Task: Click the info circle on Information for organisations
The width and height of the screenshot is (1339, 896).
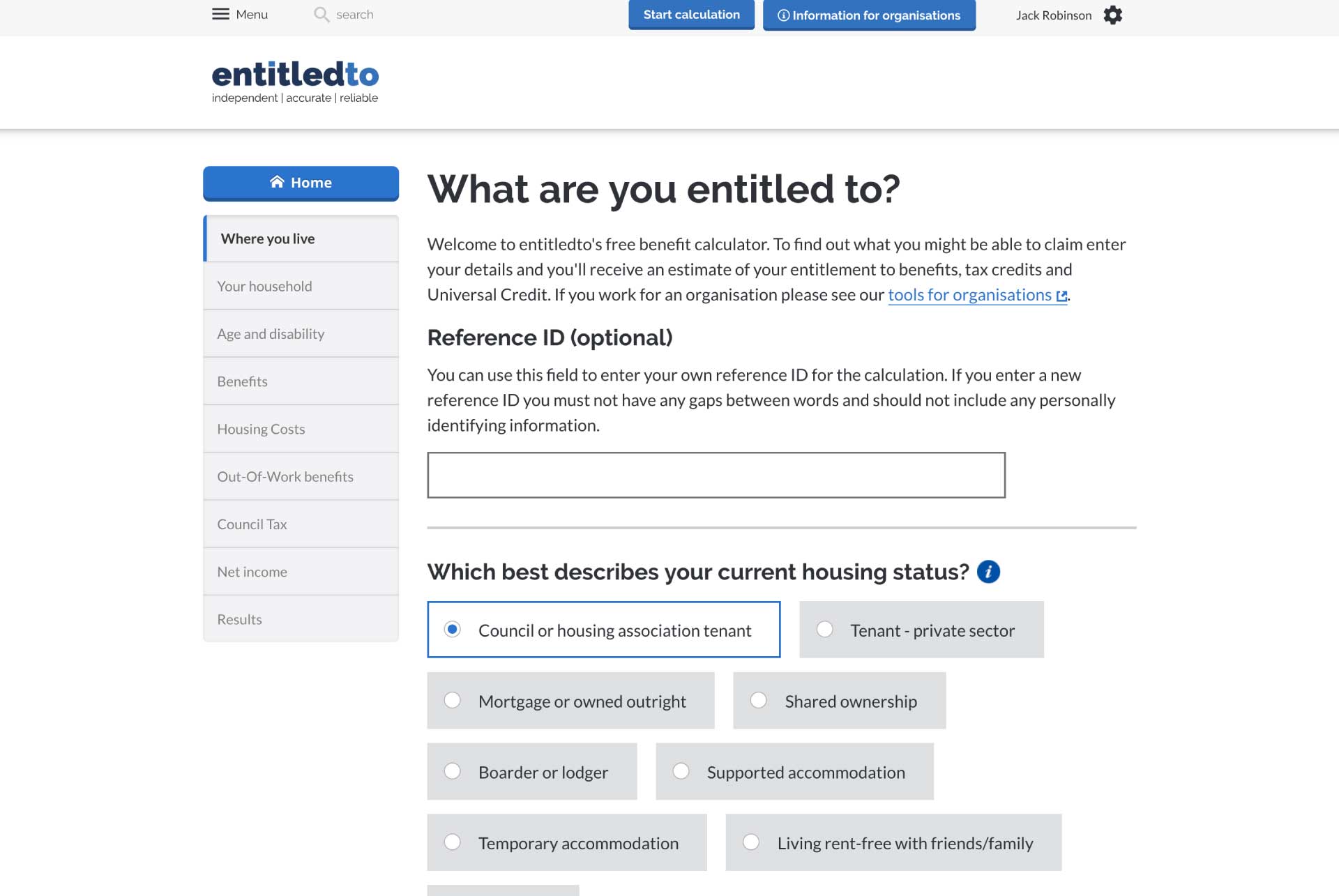Action: pyautogui.click(x=784, y=15)
